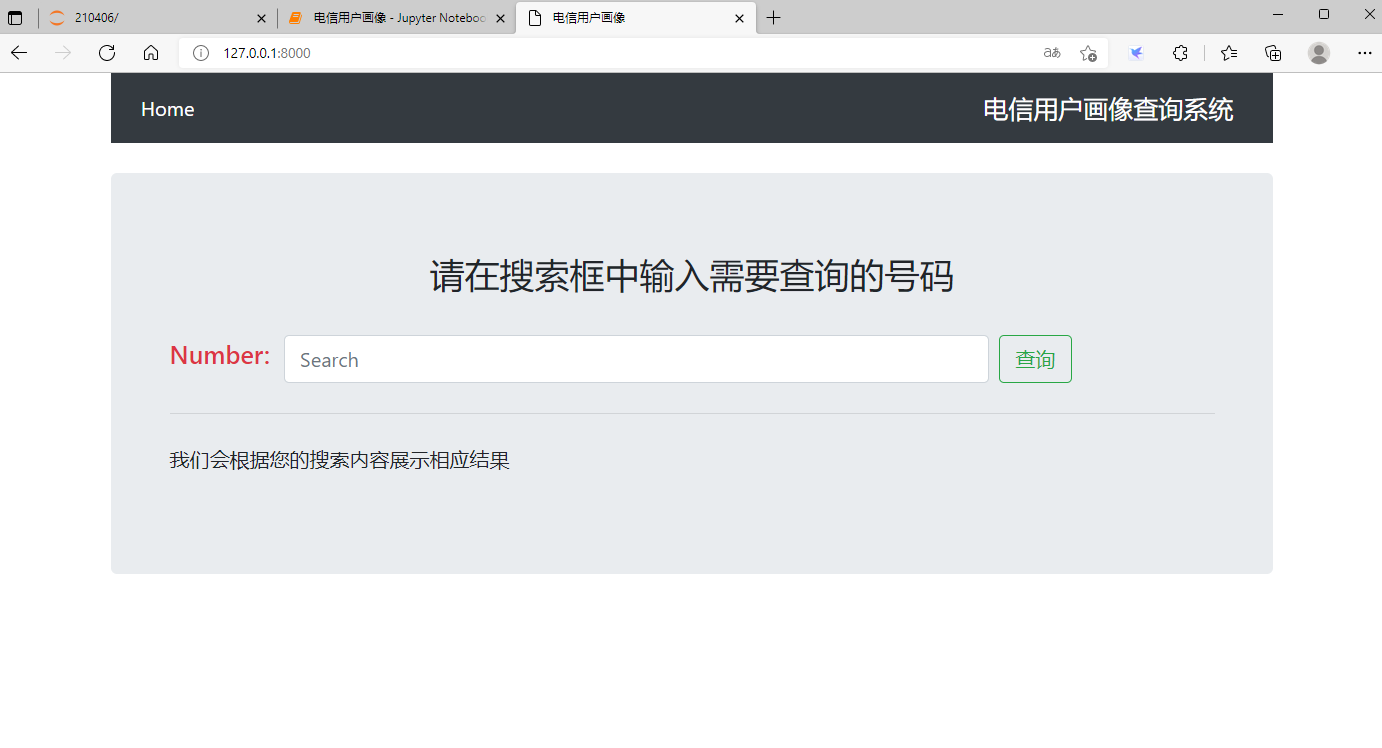Select the active 电信用户画像 tab
This screenshot has width=1382, height=748.
pos(635,18)
